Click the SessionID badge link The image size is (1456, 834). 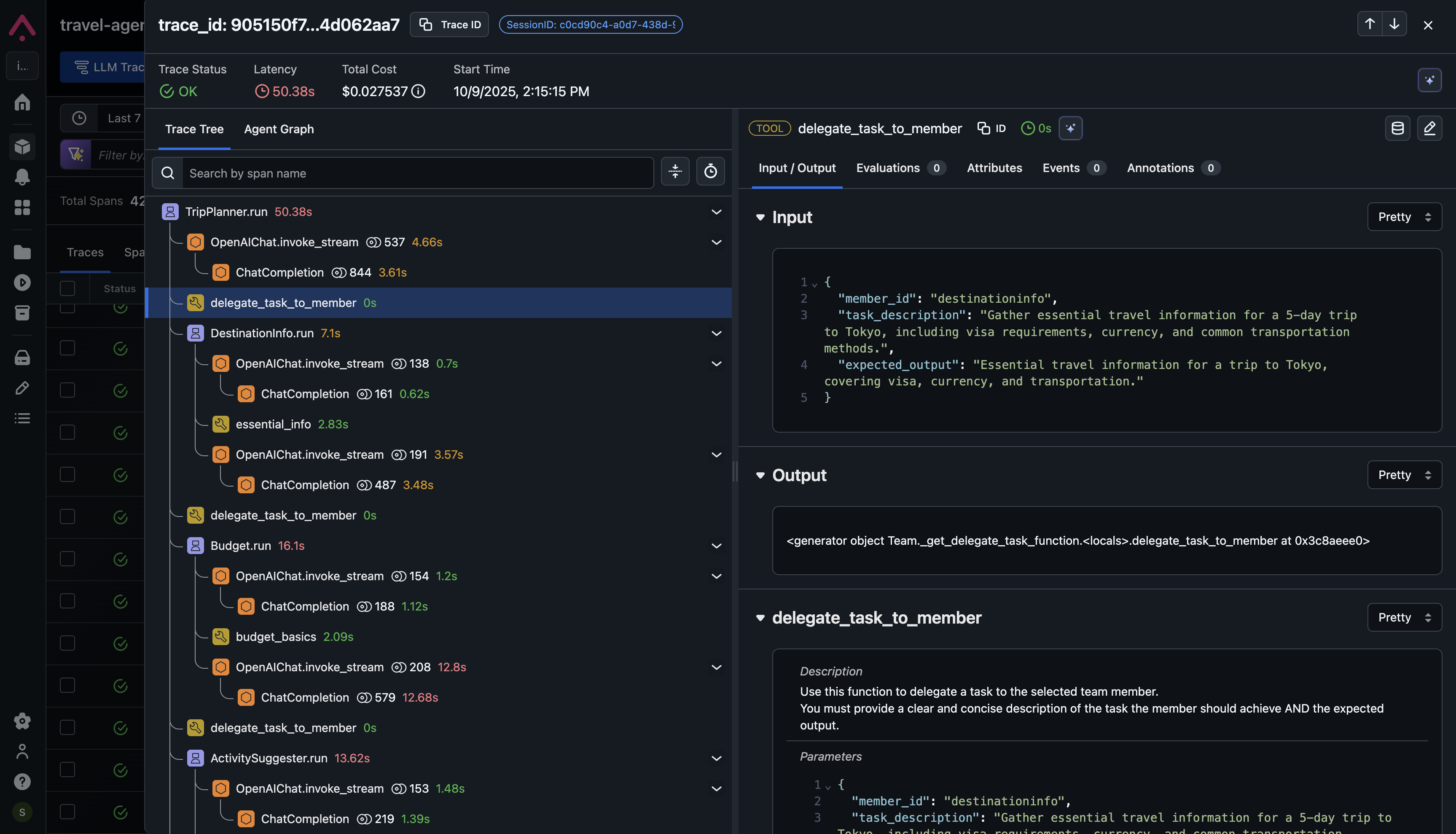coord(590,24)
